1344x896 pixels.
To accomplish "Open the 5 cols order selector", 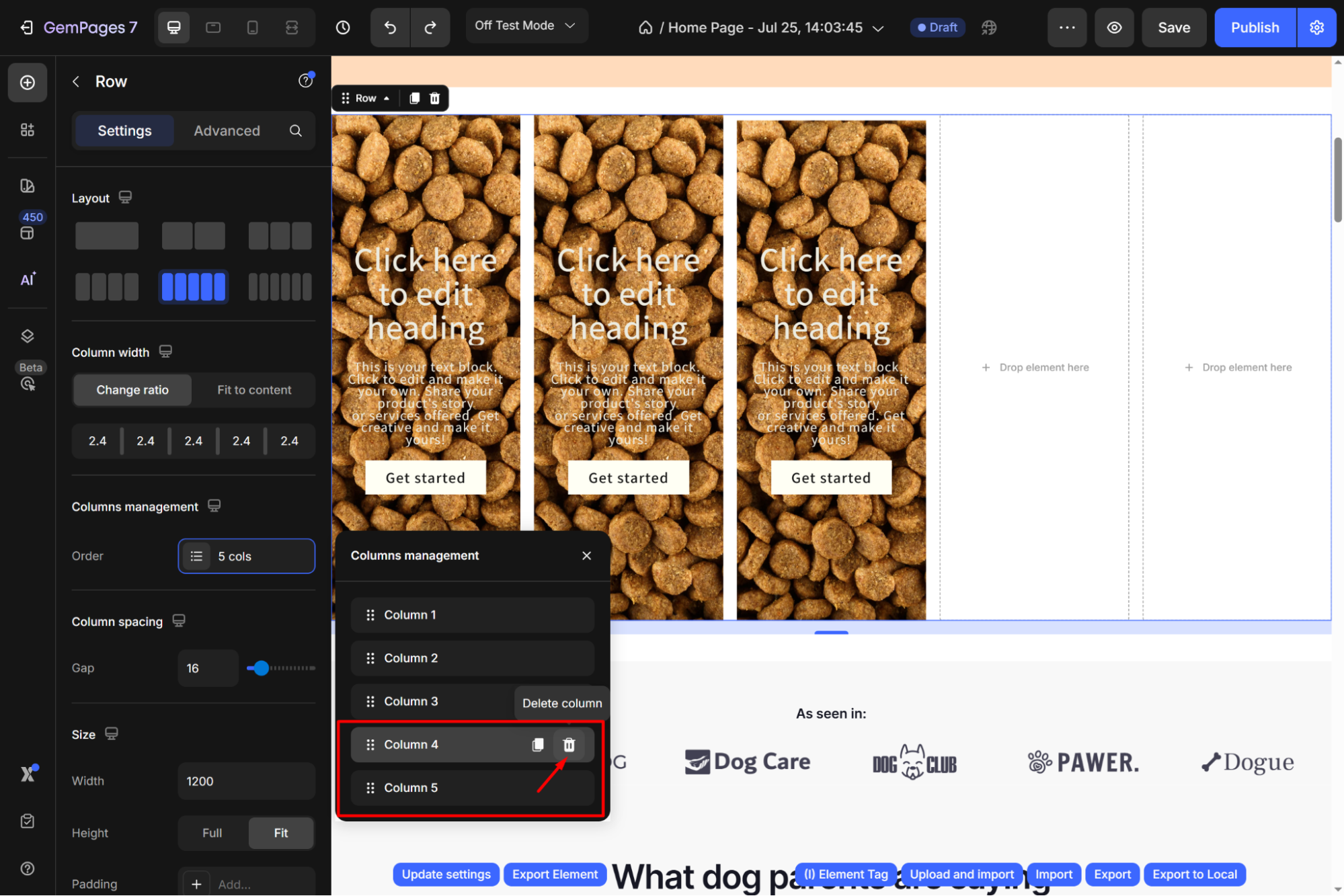I will (246, 556).
